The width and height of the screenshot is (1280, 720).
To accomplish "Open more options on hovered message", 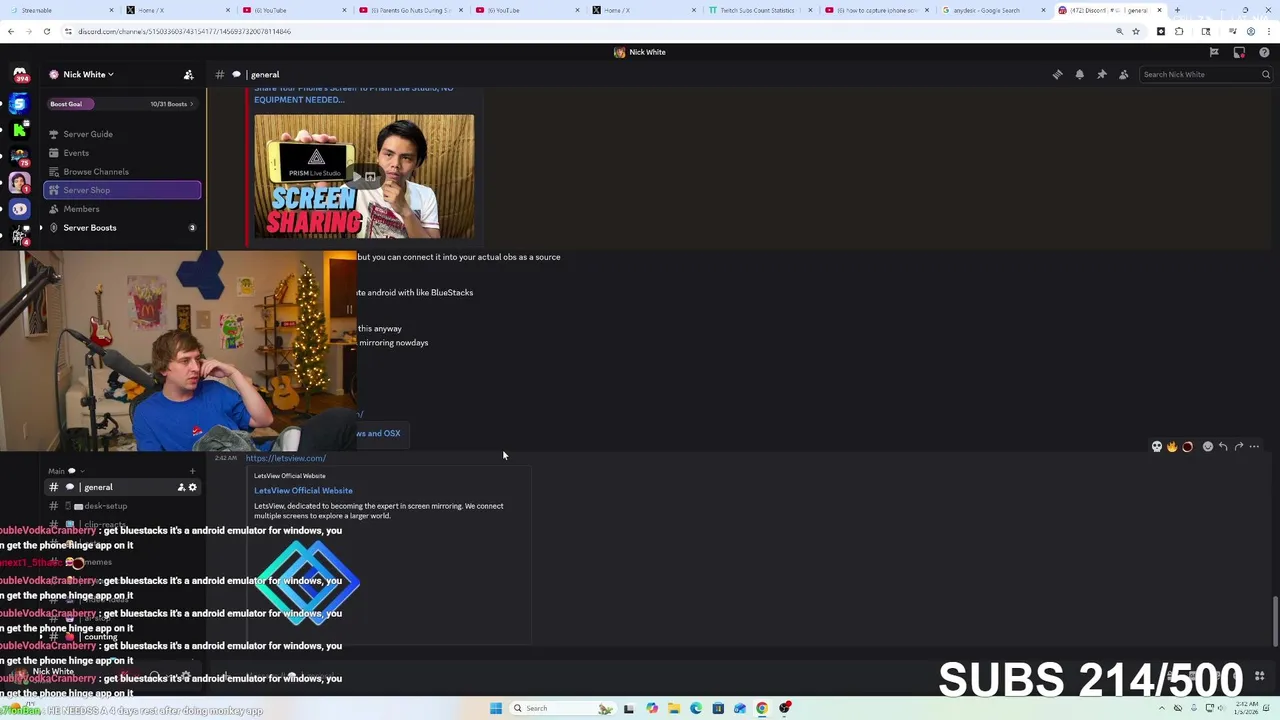I will pos(1254,447).
